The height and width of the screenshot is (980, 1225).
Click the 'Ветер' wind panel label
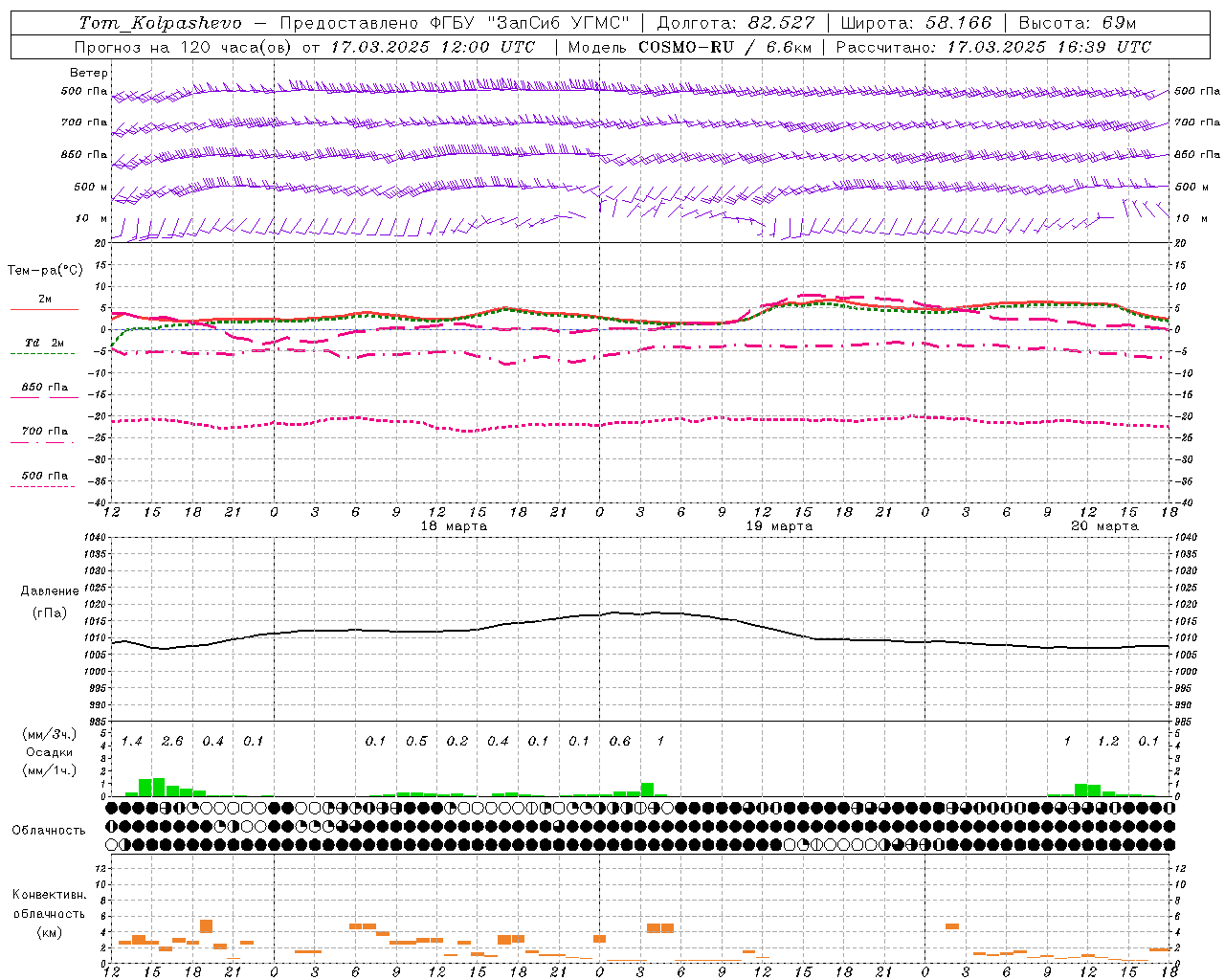pyautogui.click(x=88, y=73)
